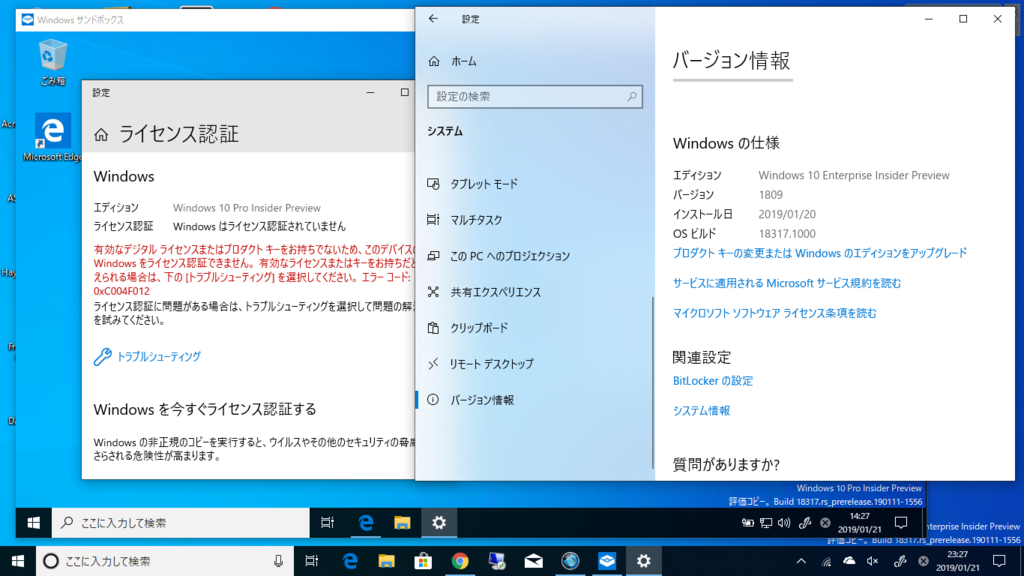
Task: Open the BitLocker の設定 link
Action: pos(713,381)
